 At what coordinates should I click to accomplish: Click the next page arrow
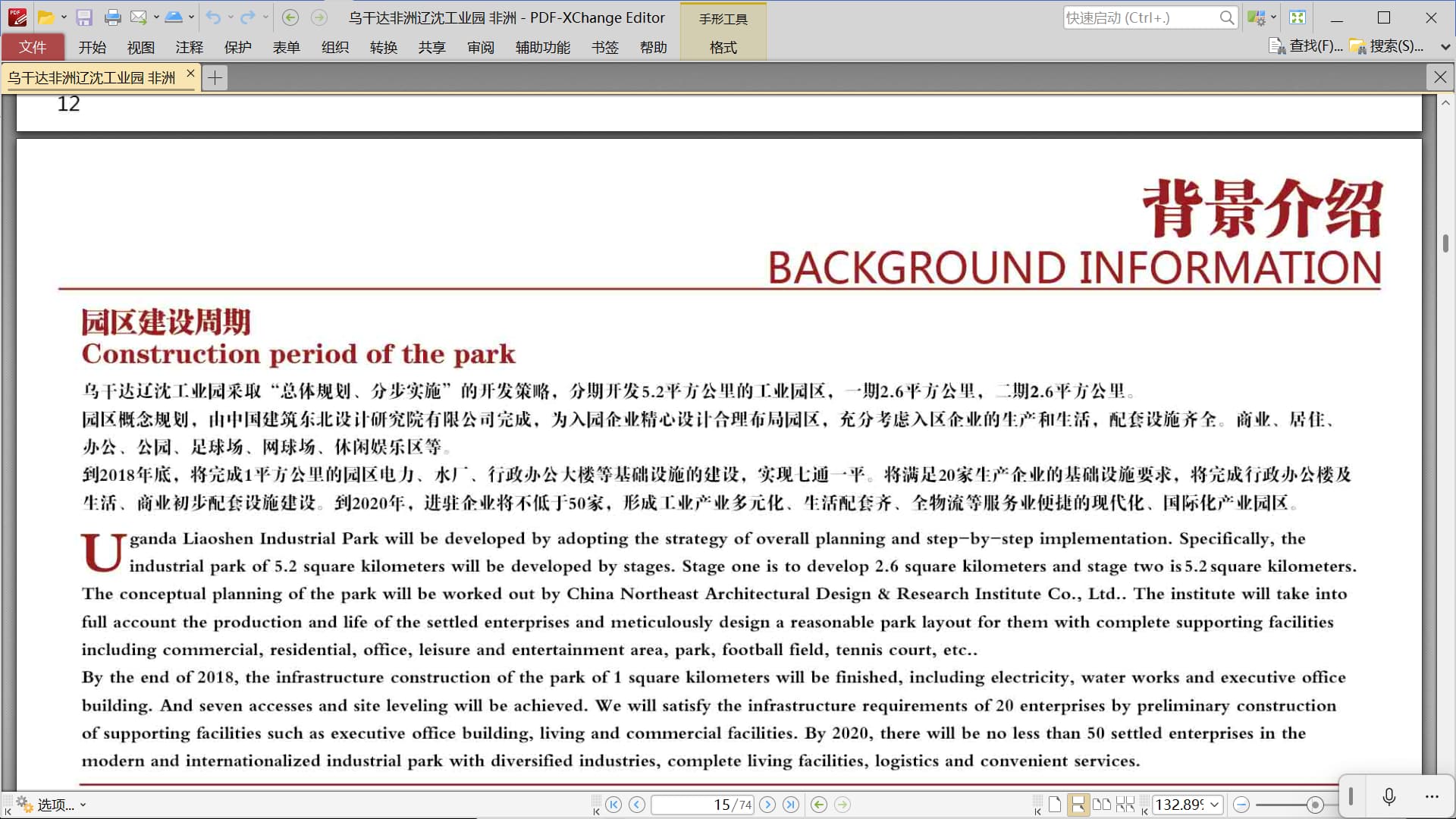[767, 805]
